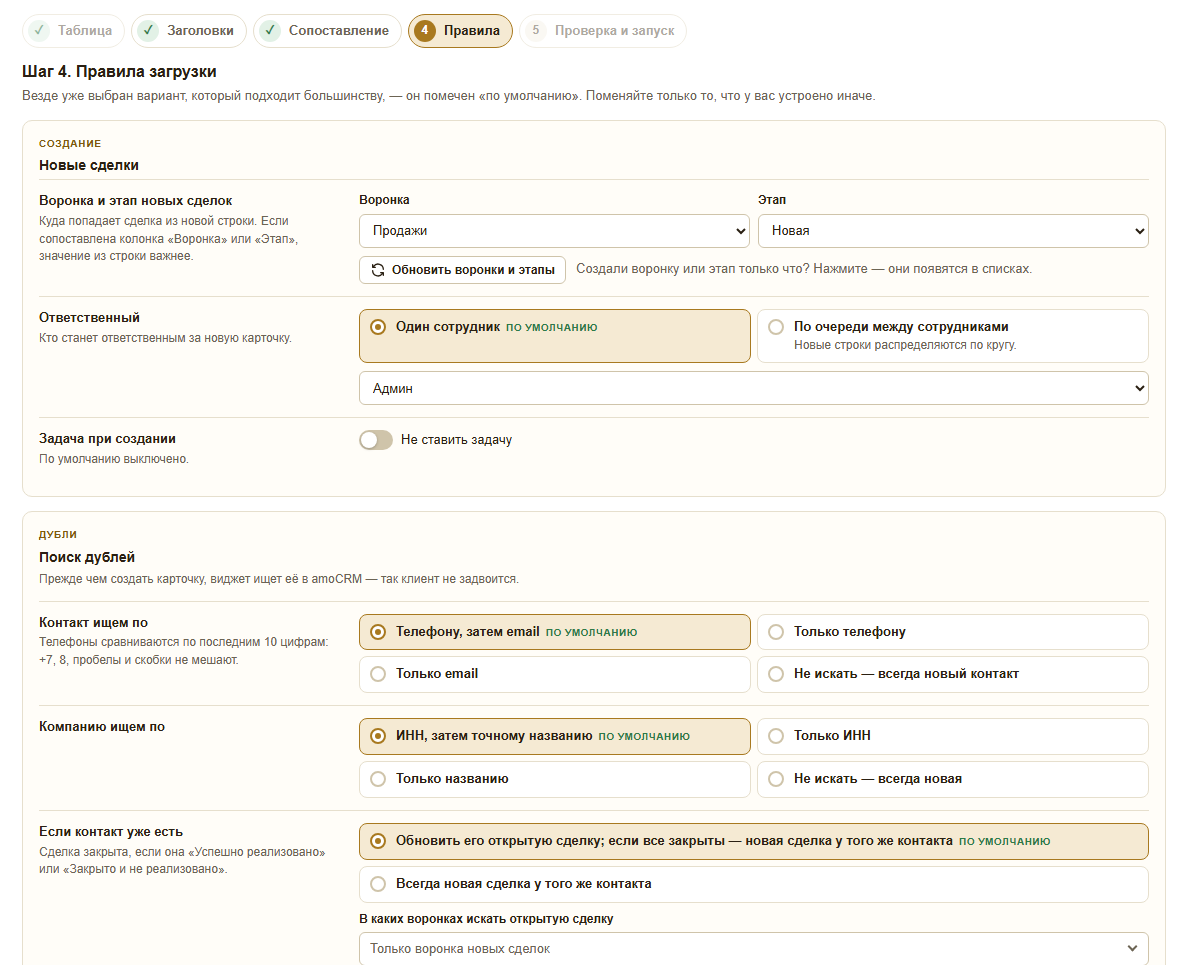Open the «Этап» dropdown set to Новая

click(953, 231)
